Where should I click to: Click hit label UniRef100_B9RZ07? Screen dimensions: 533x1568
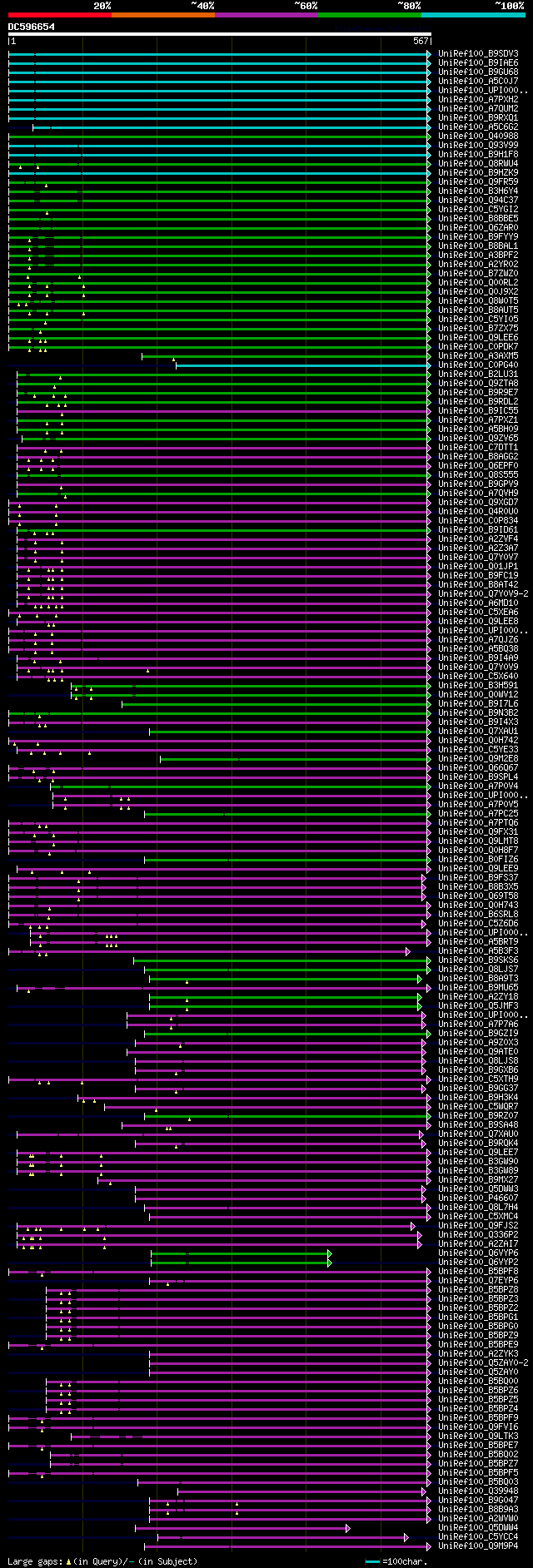(x=478, y=1116)
